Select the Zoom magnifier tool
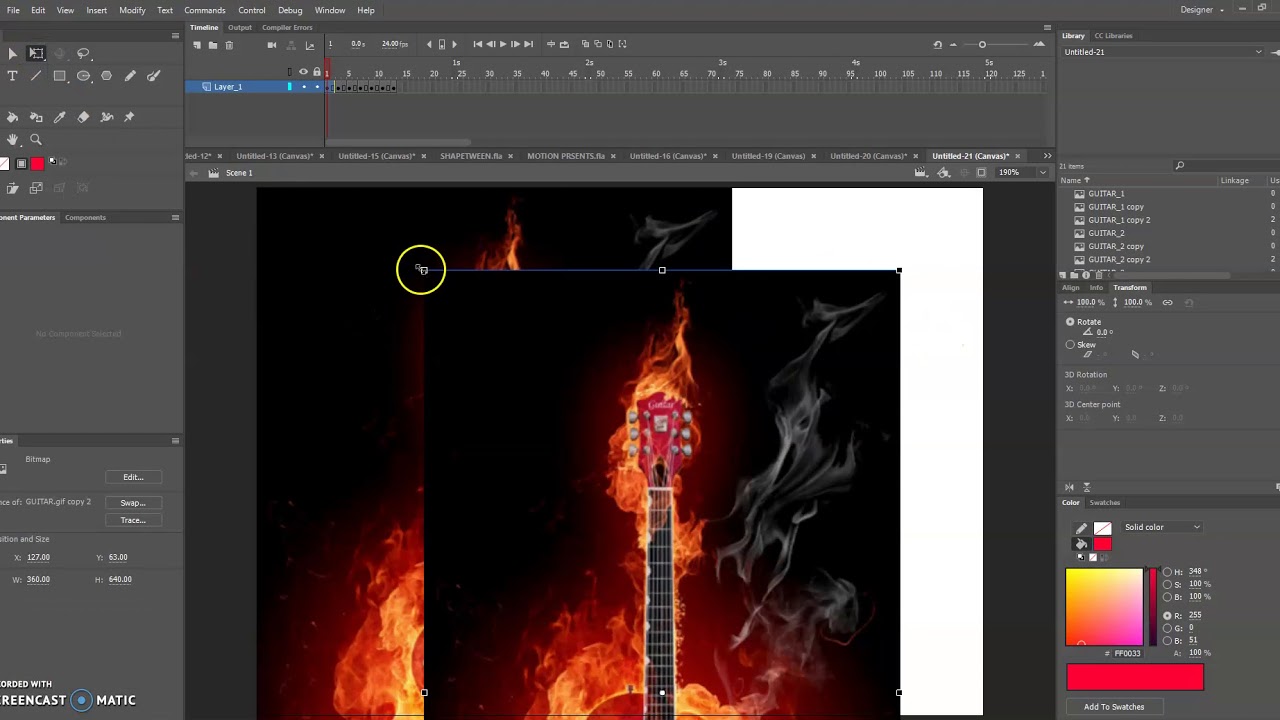Screen dimensions: 1280x720 [x=36, y=140]
